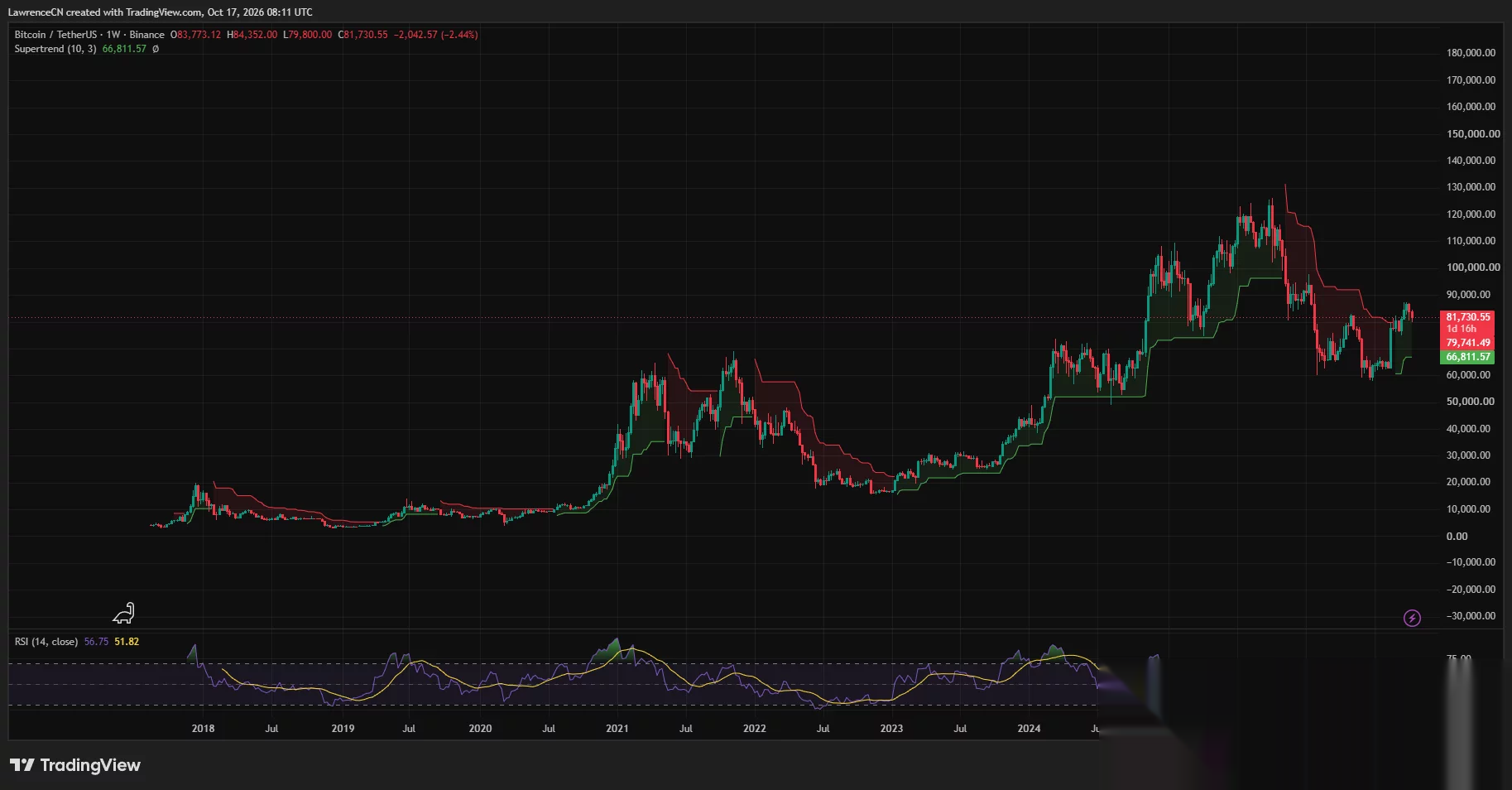Click the 2022 label on time axis
Screen dimensions: 1512x790
coord(754,729)
